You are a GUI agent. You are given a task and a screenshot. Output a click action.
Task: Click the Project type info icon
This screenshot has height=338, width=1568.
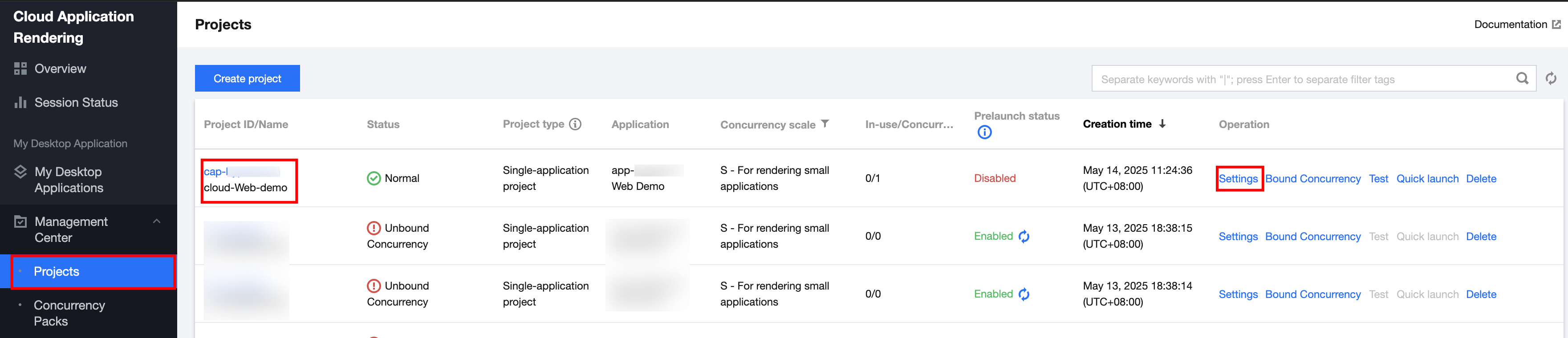[575, 124]
